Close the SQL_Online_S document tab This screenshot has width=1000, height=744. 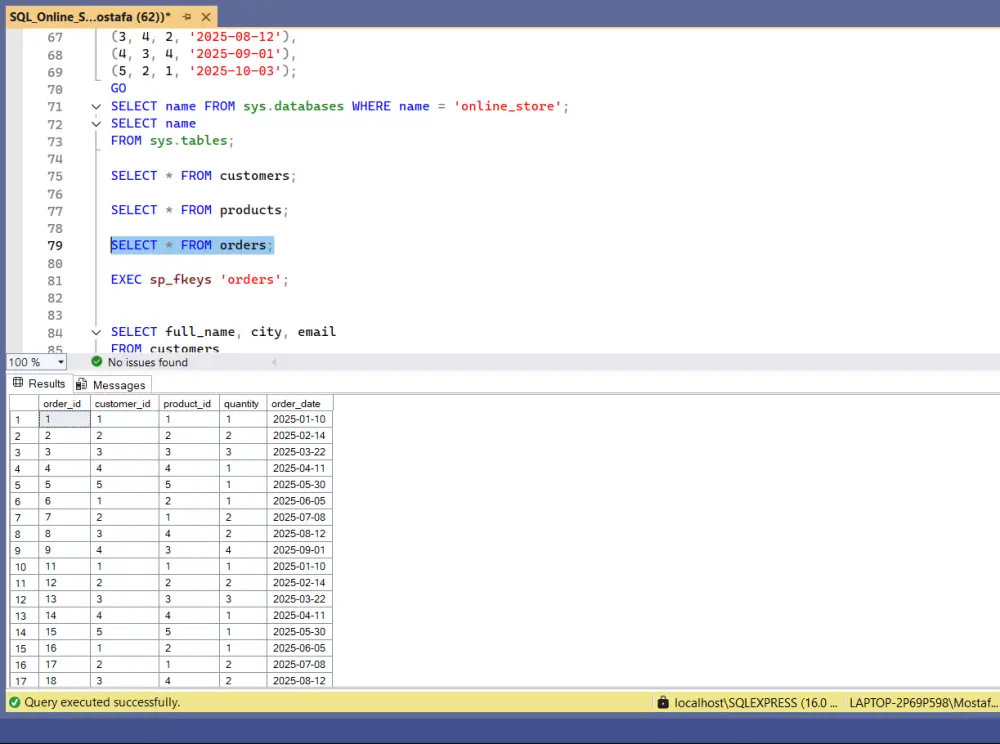(x=205, y=16)
